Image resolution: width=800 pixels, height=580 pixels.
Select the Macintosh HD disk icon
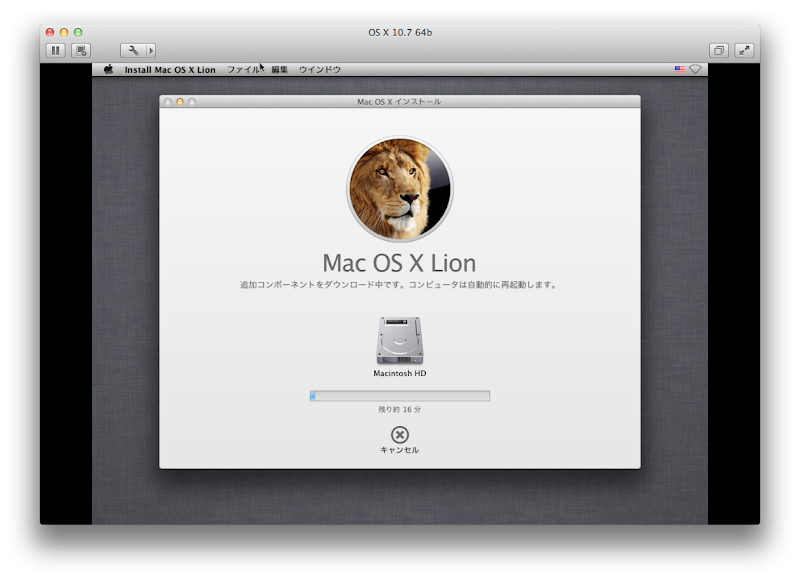[400, 341]
